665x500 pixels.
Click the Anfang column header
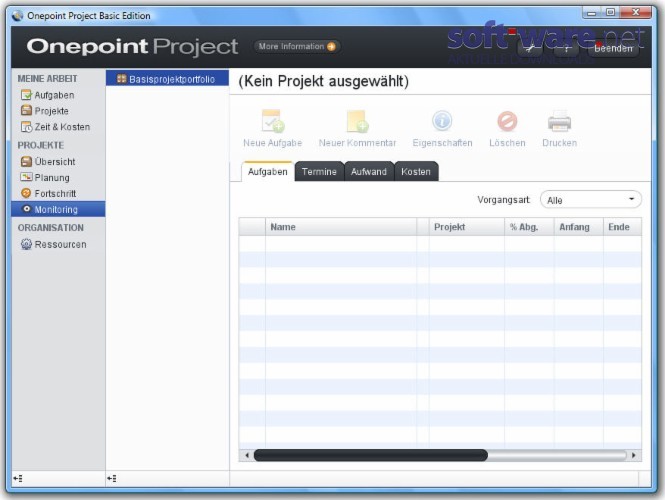pyautogui.click(x=578, y=227)
